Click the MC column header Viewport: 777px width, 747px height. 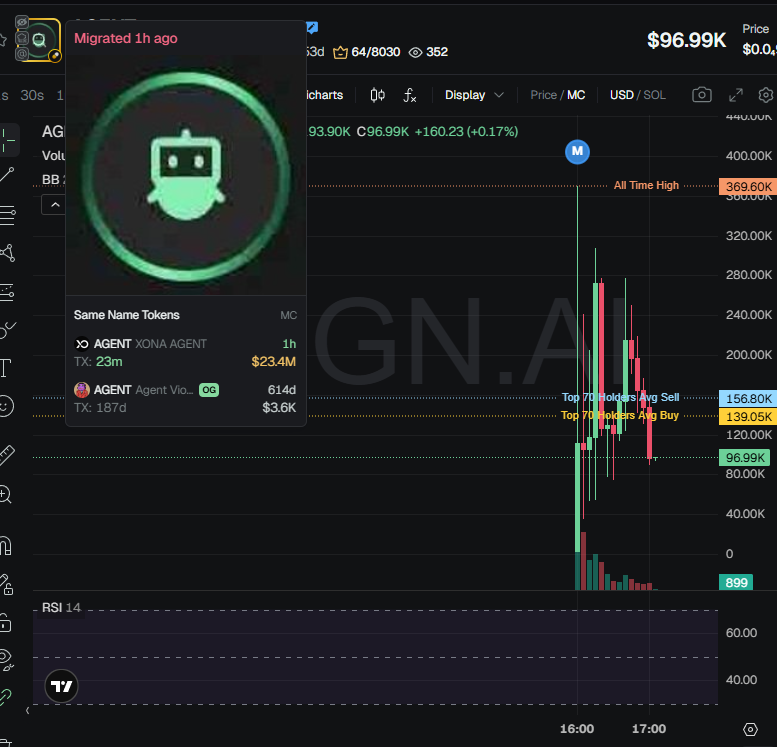pyautogui.click(x=288, y=315)
